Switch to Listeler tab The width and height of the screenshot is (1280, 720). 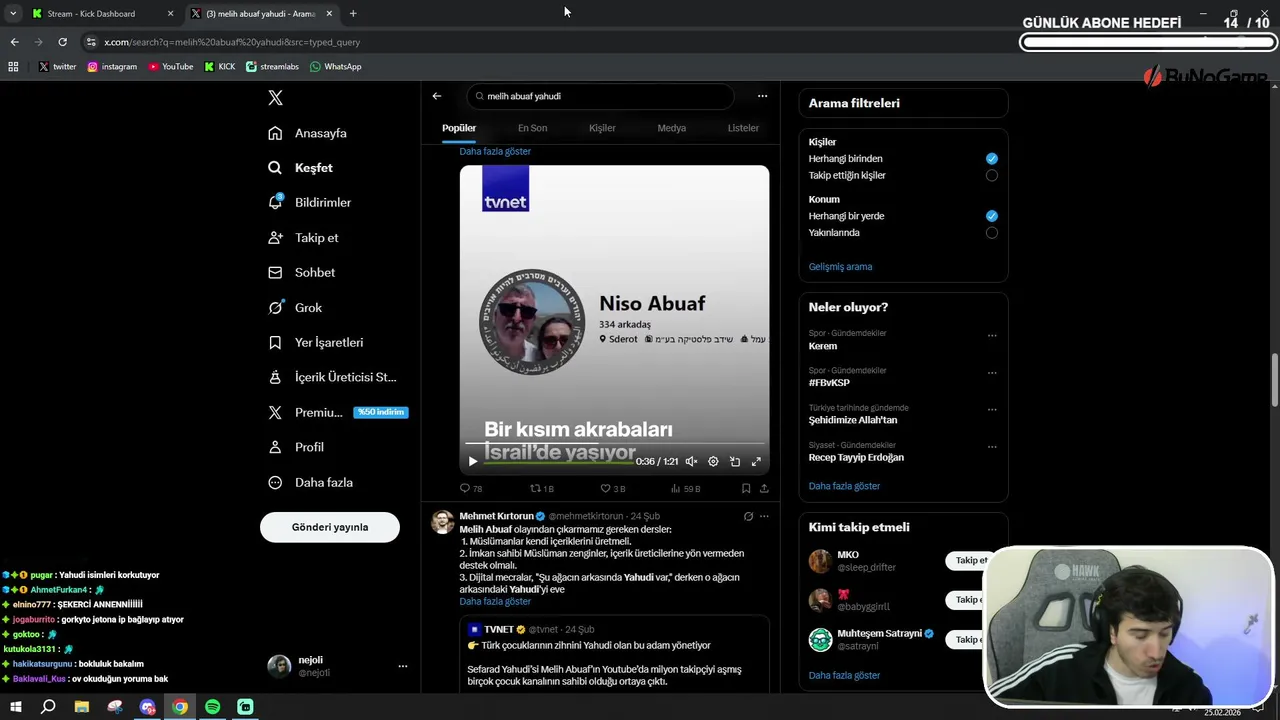point(743,128)
